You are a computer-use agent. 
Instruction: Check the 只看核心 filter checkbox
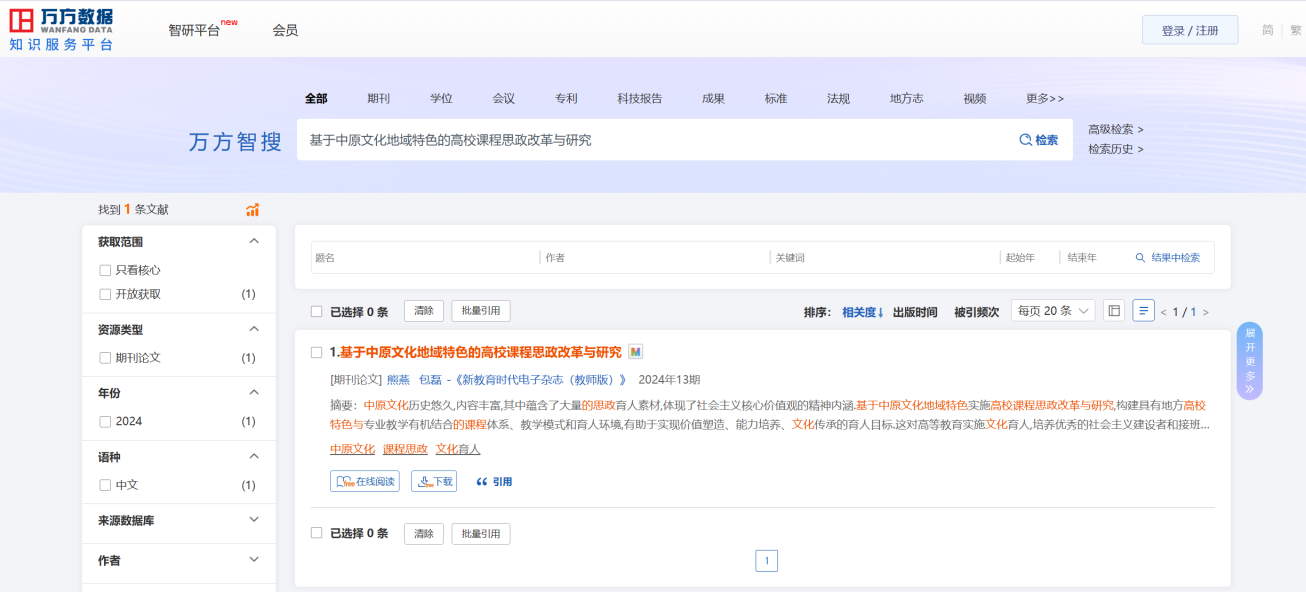pyautogui.click(x=105, y=270)
